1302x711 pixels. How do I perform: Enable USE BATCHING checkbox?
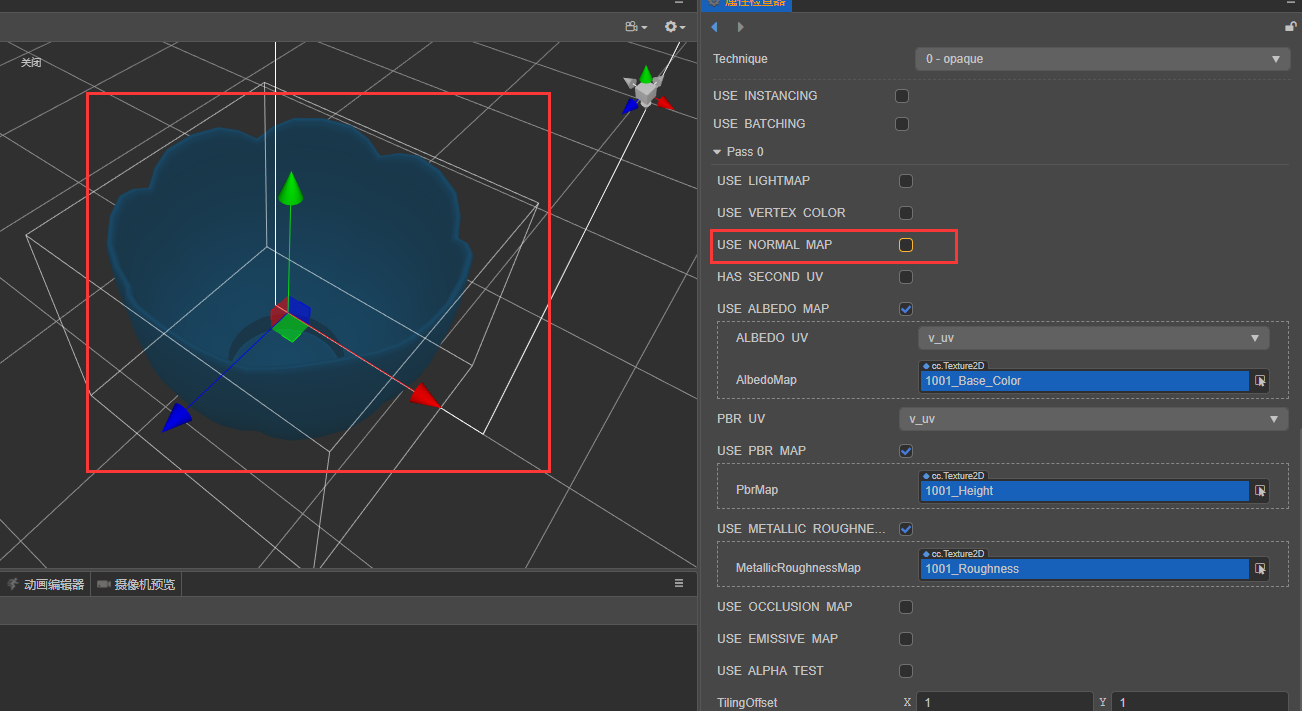click(x=902, y=124)
